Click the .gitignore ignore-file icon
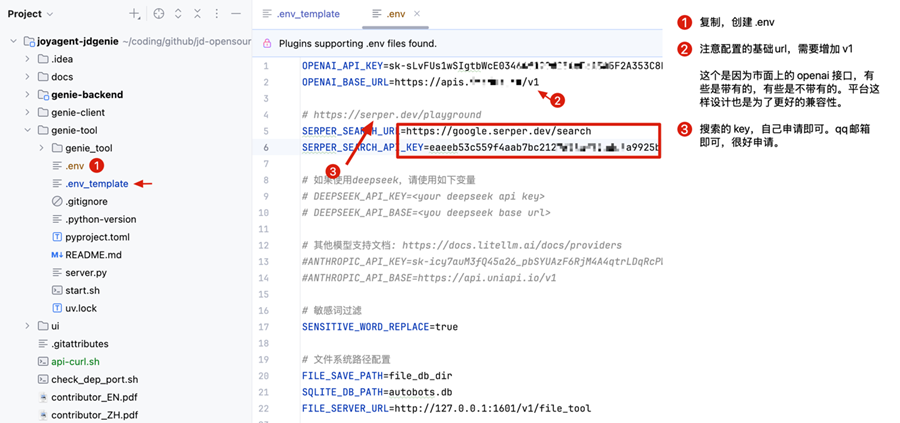900x423 pixels. pyautogui.click(x=57, y=201)
